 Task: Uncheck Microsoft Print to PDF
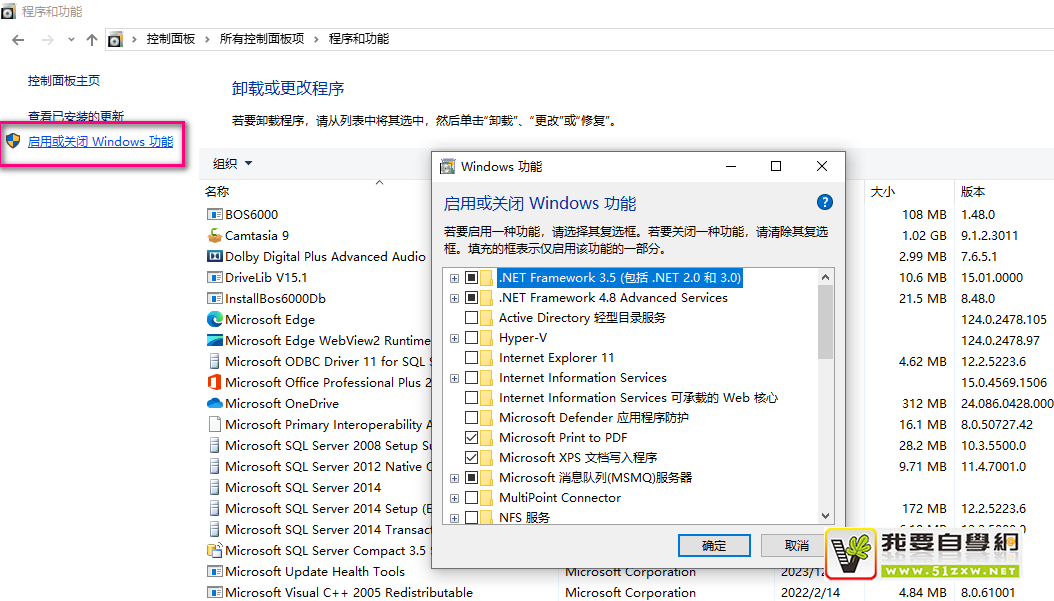coord(471,438)
